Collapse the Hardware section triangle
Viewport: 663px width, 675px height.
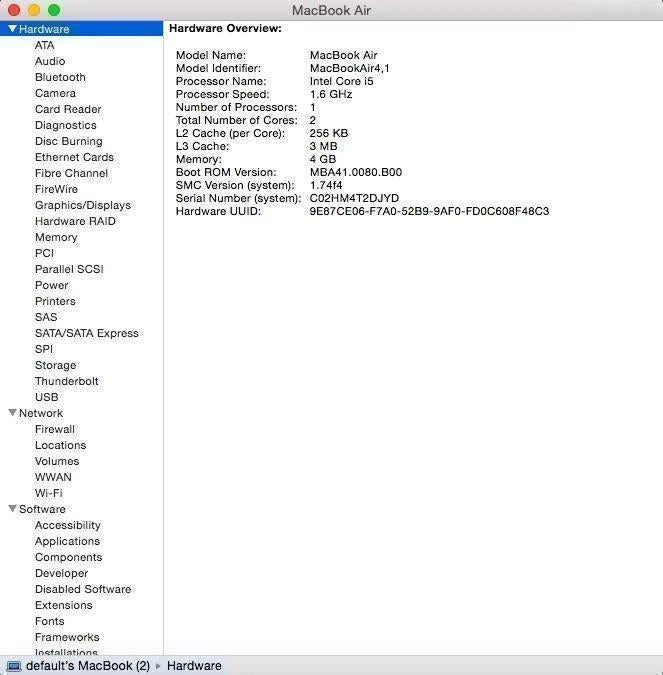12,29
